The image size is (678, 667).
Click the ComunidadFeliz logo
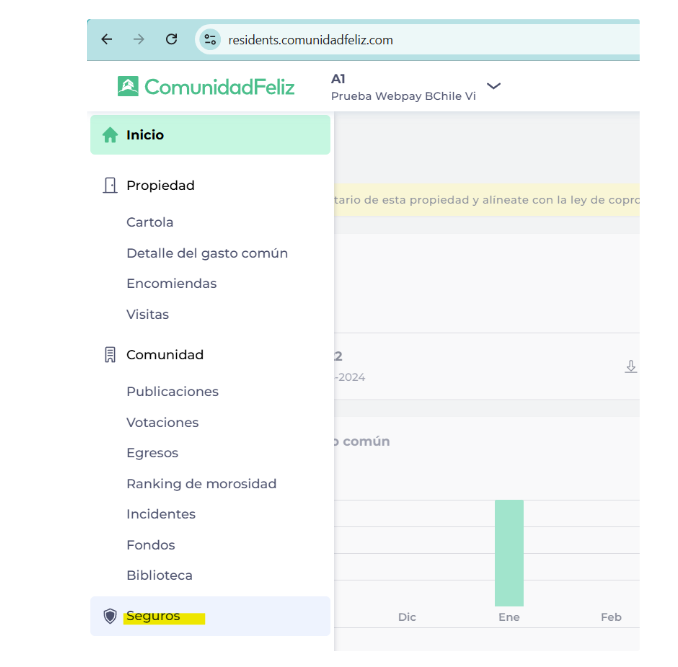(x=206, y=87)
